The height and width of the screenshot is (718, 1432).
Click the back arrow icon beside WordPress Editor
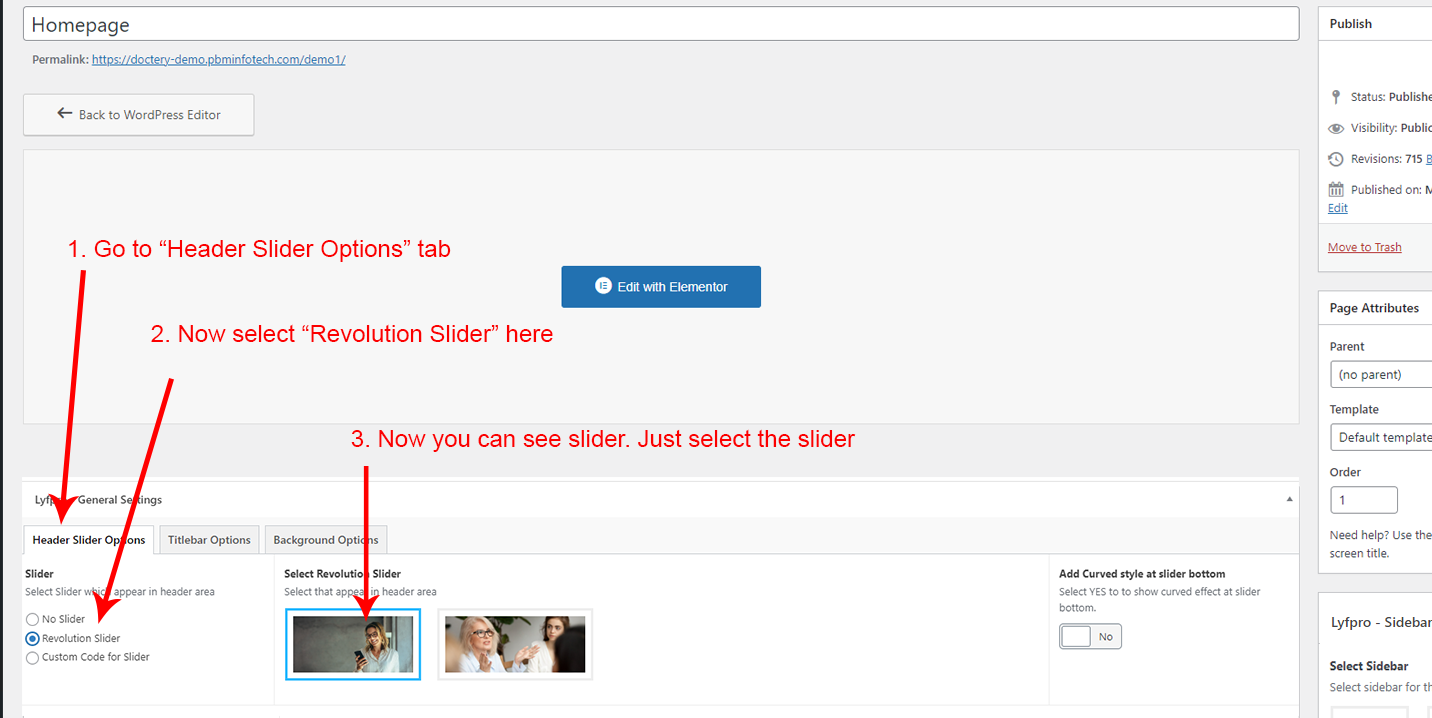(65, 114)
